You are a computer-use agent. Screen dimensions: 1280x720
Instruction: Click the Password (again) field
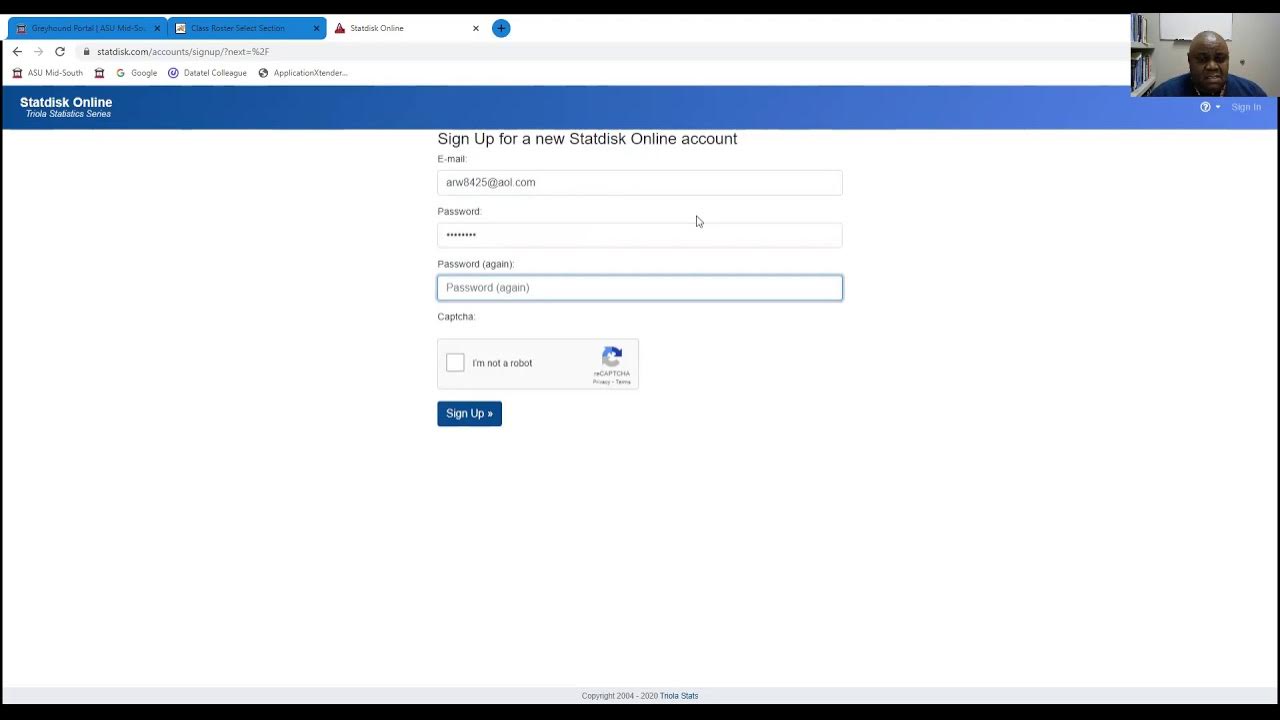click(x=640, y=288)
